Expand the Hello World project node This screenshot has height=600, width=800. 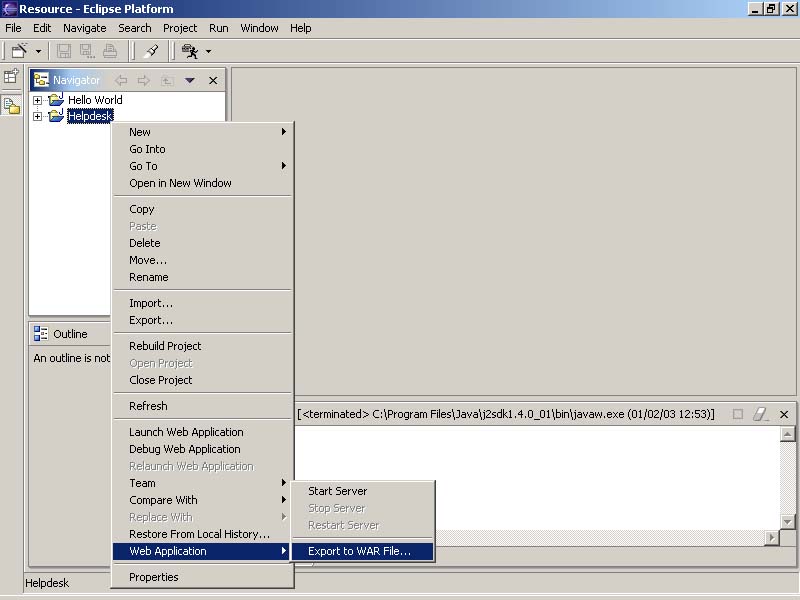pos(37,100)
